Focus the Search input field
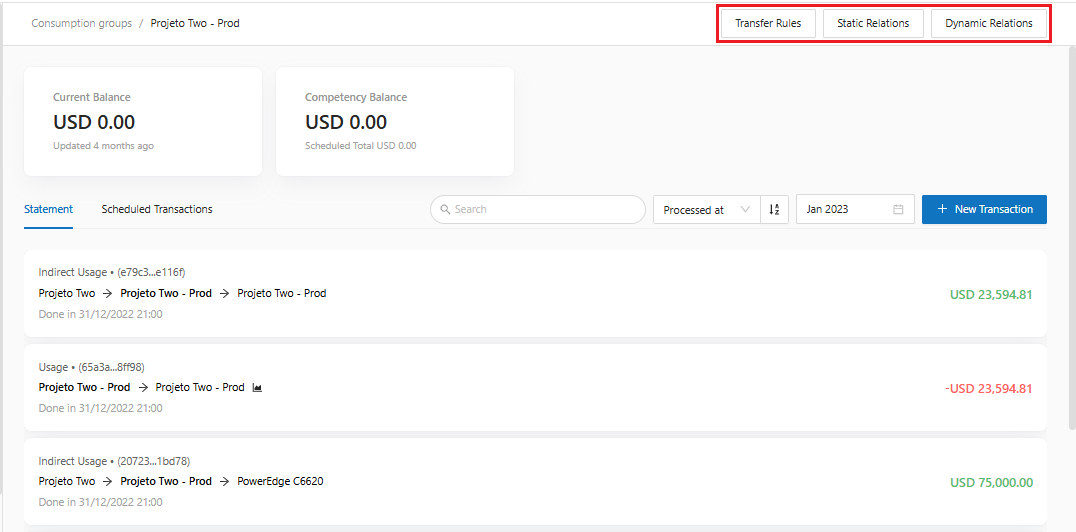The height and width of the screenshot is (532, 1076). [x=545, y=210]
